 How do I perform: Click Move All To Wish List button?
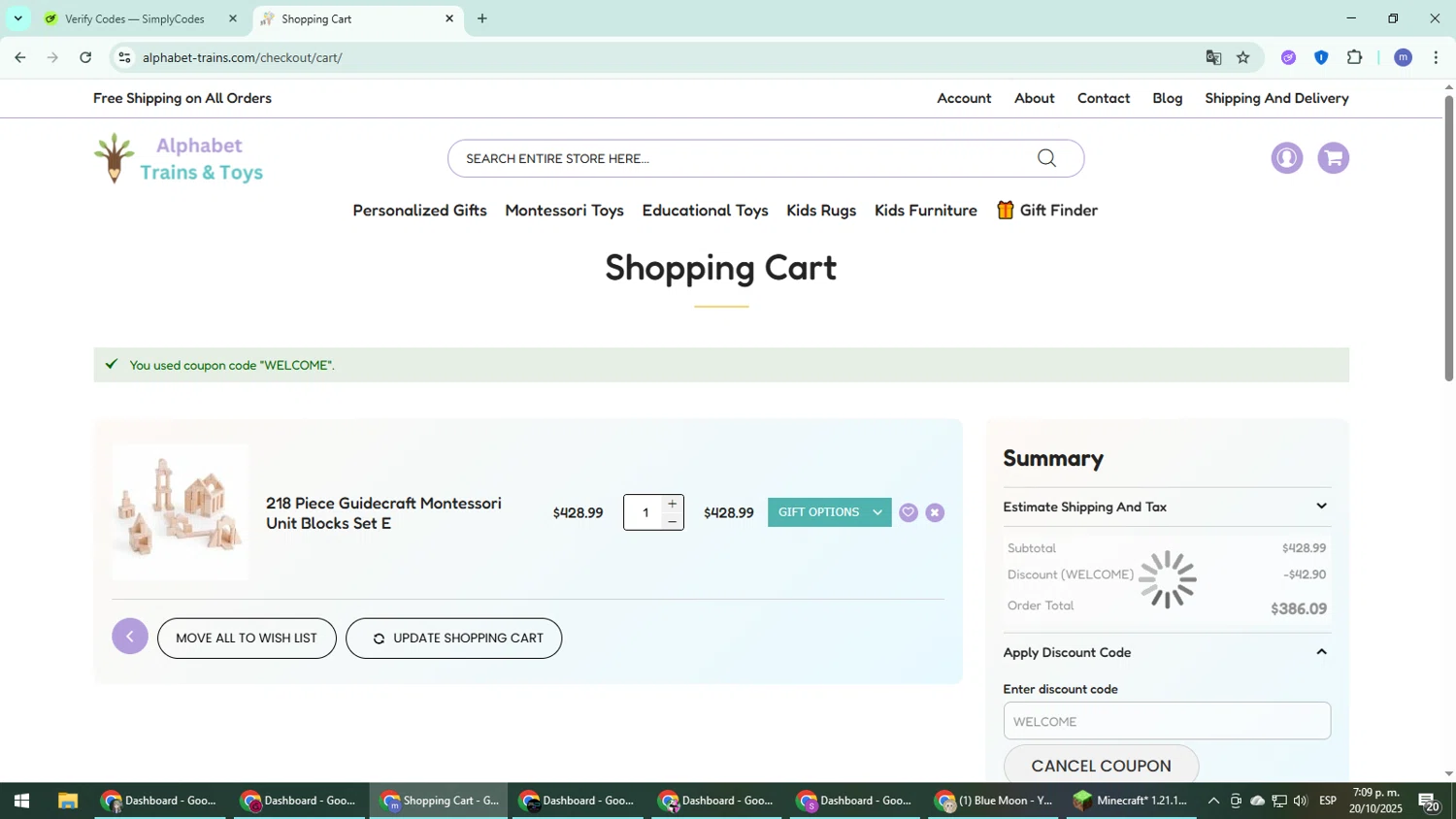coord(247,639)
